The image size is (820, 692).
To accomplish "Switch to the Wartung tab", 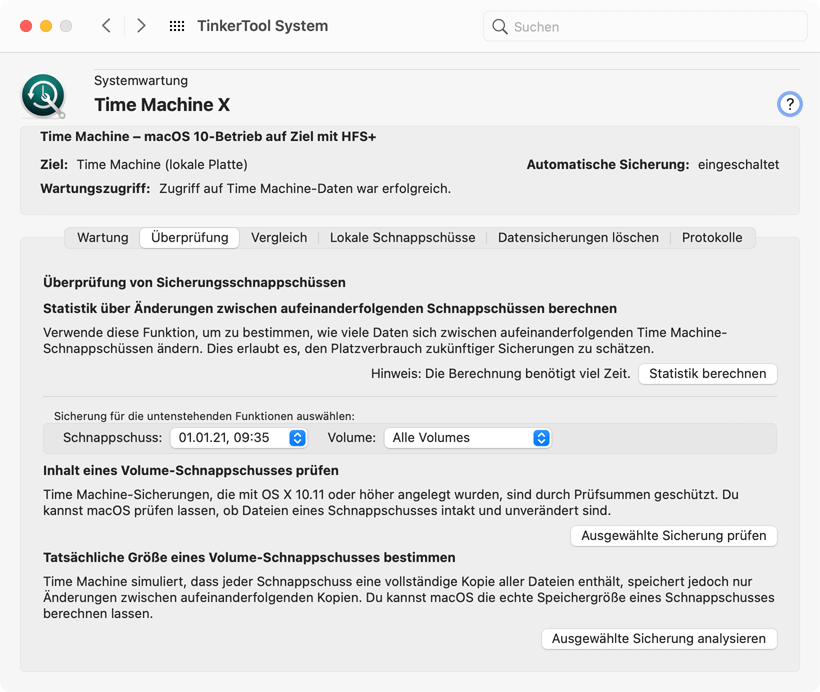I will [x=102, y=237].
